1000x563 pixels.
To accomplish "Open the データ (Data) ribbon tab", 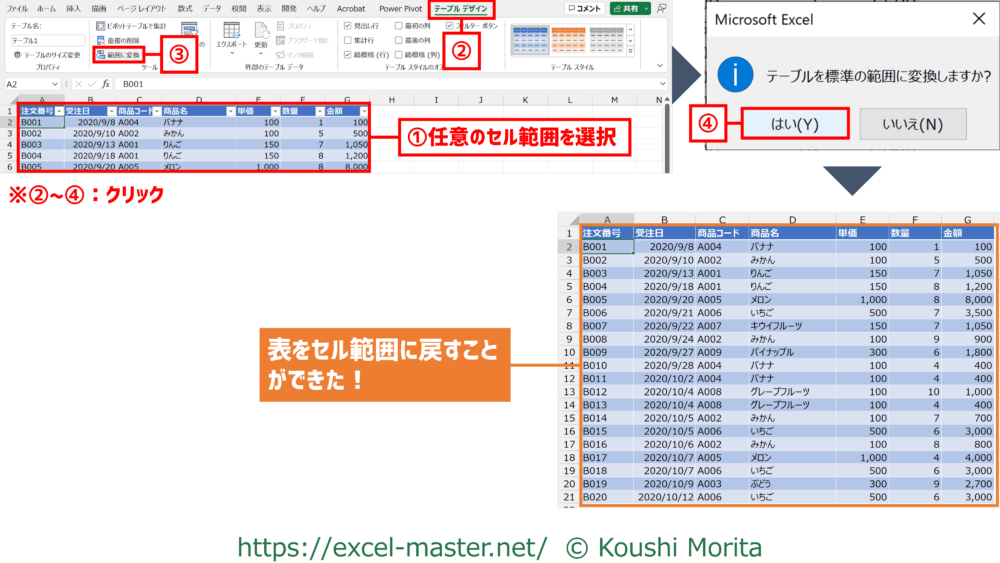I will pyautogui.click(x=212, y=8).
